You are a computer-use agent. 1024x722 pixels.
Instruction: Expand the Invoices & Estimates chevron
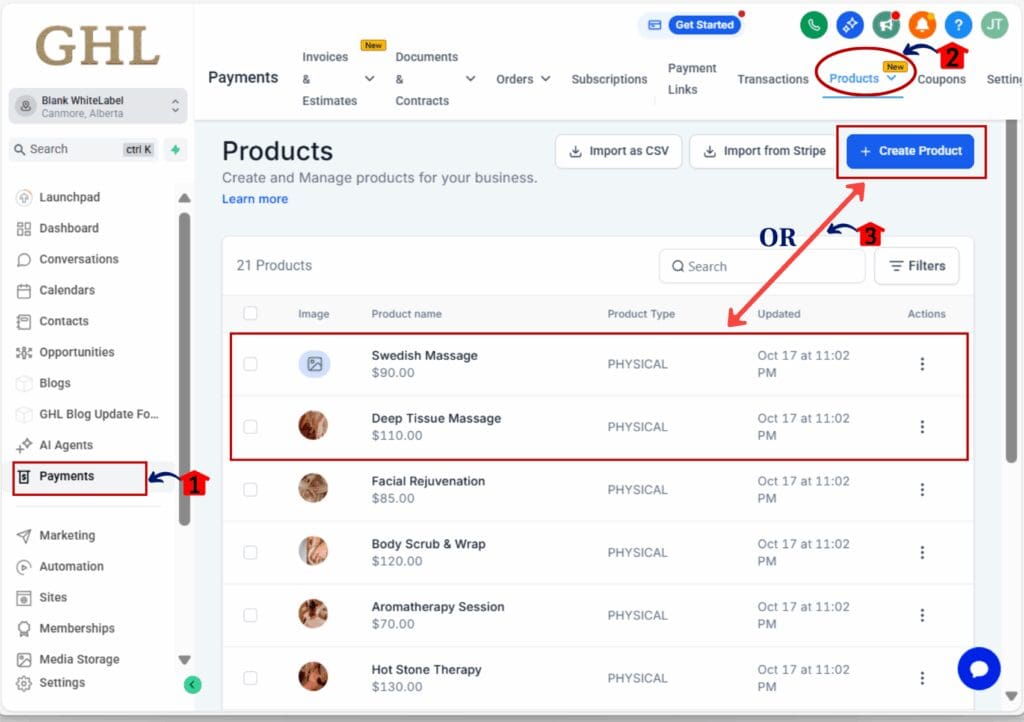coord(370,78)
